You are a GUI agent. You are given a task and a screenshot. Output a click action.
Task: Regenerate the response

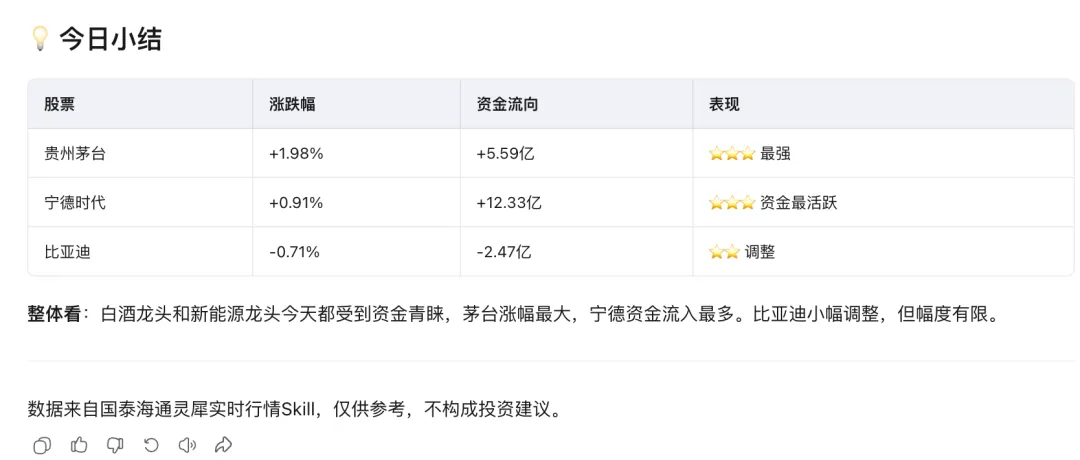tap(151, 445)
